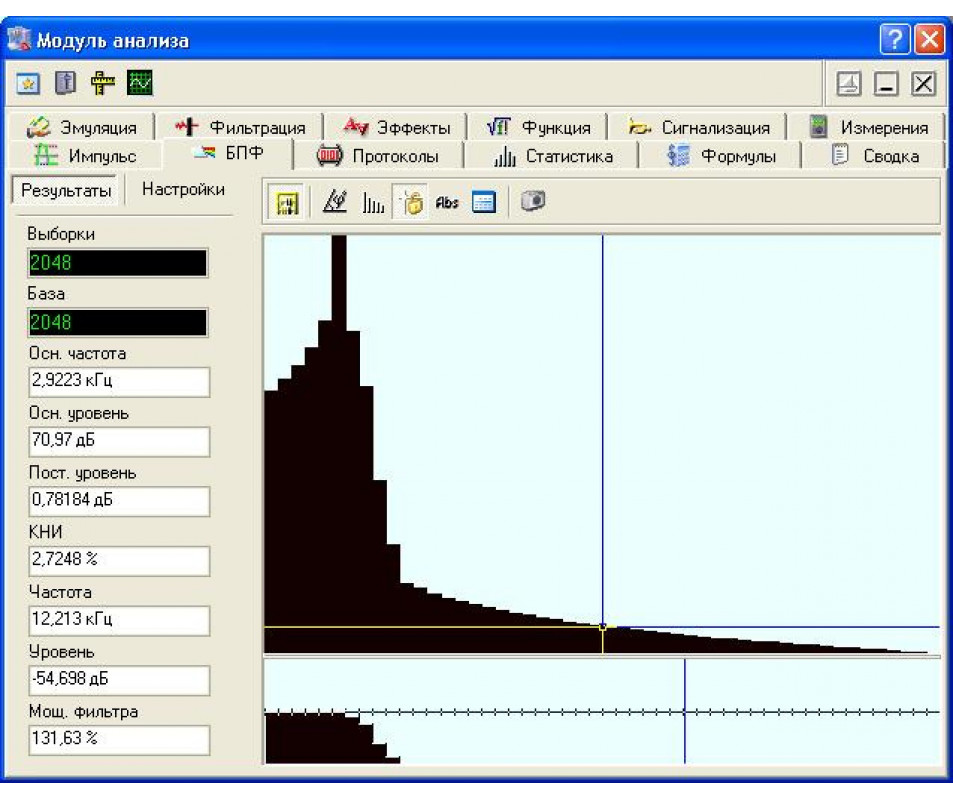953x800 pixels.
Task: Click the help question mark button in title bar
Action: [x=895, y=40]
